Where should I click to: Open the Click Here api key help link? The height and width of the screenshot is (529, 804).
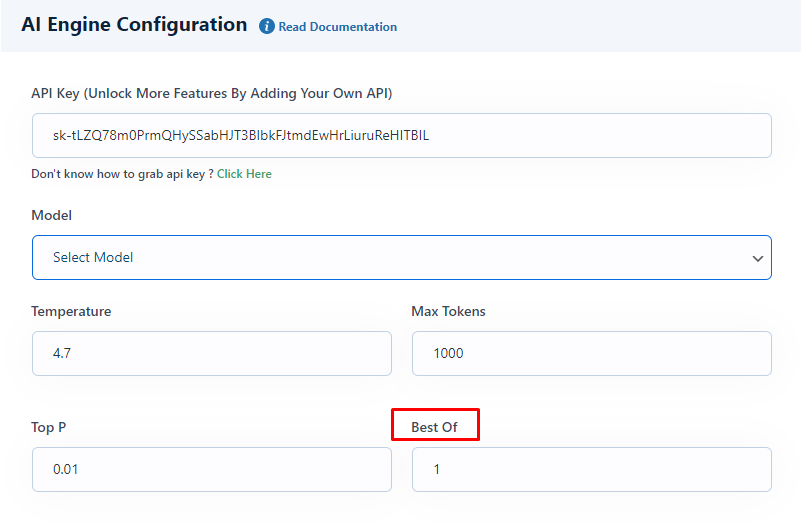pos(244,174)
